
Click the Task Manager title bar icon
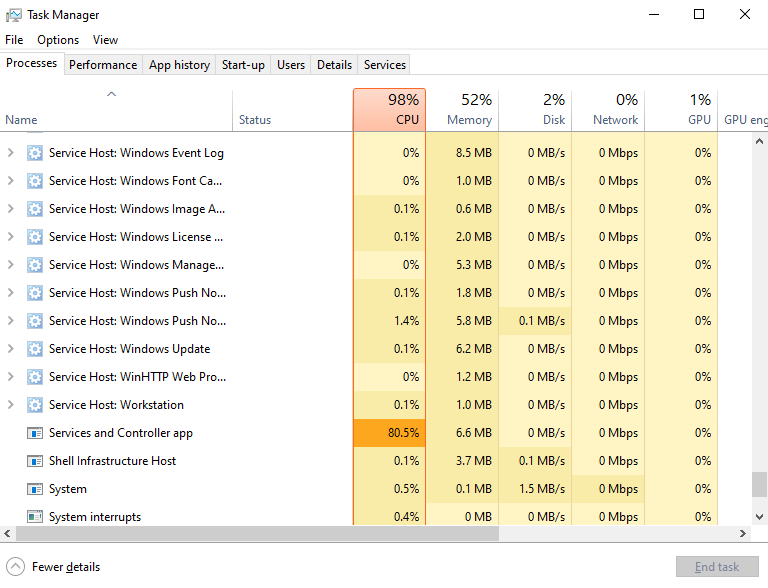(14, 15)
